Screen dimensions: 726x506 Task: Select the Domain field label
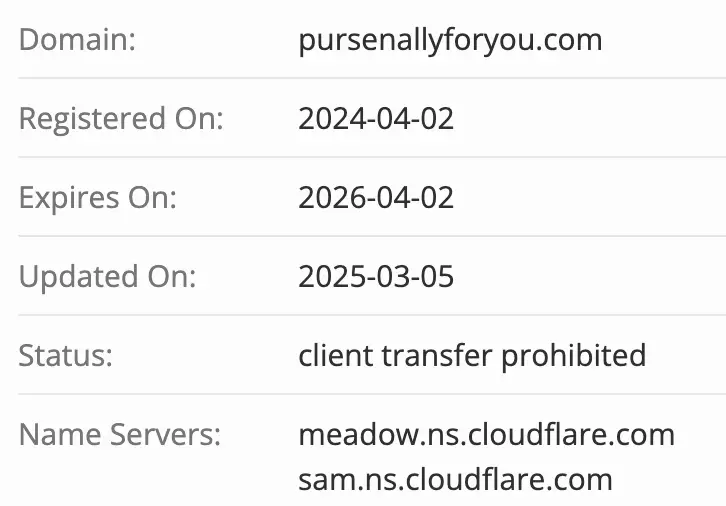tap(77, 40)
